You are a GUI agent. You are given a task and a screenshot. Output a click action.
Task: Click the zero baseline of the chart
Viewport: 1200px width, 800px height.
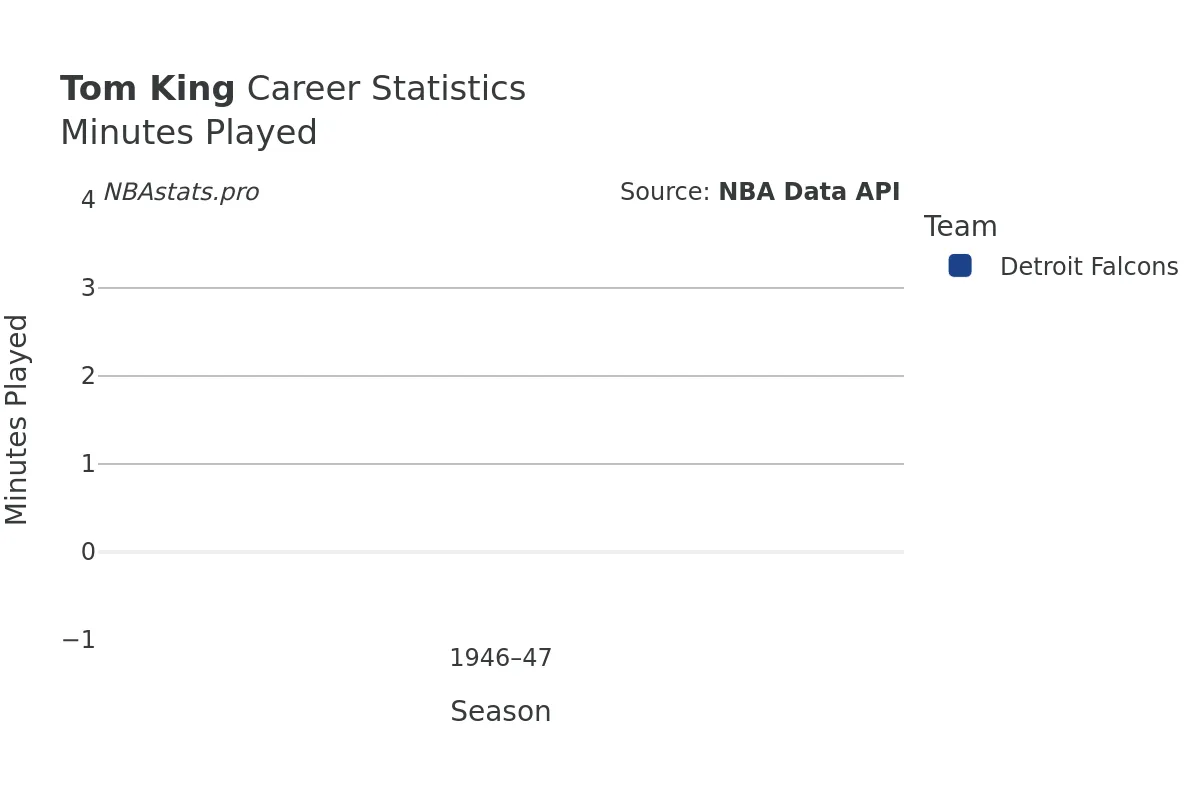click(500, 552)
